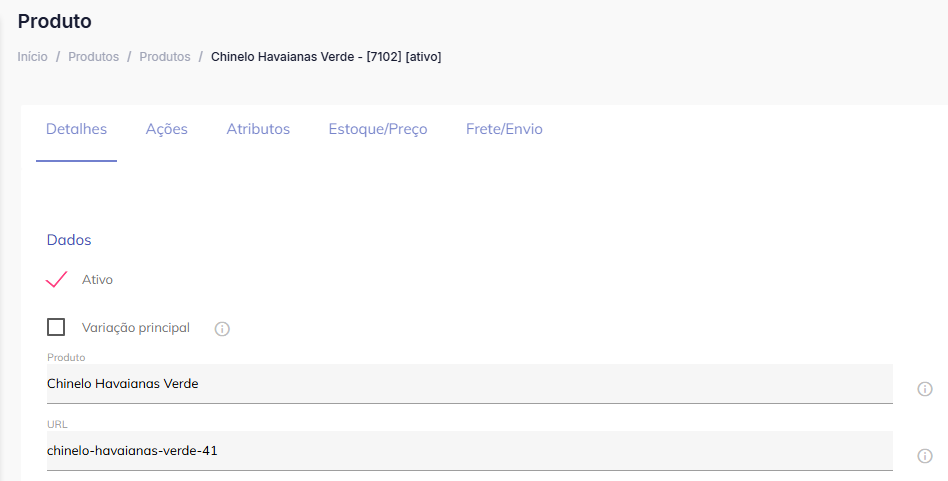Viewport: 948px width, 481px height.
Task: Click the second Produtos breadcrumb link
Action: pos(165,57)
